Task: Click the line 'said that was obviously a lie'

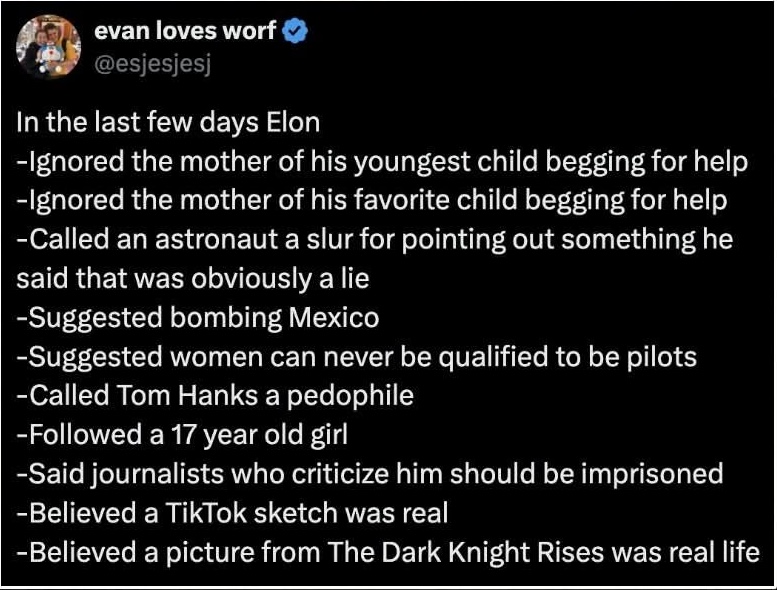Action: coord(193,278)
